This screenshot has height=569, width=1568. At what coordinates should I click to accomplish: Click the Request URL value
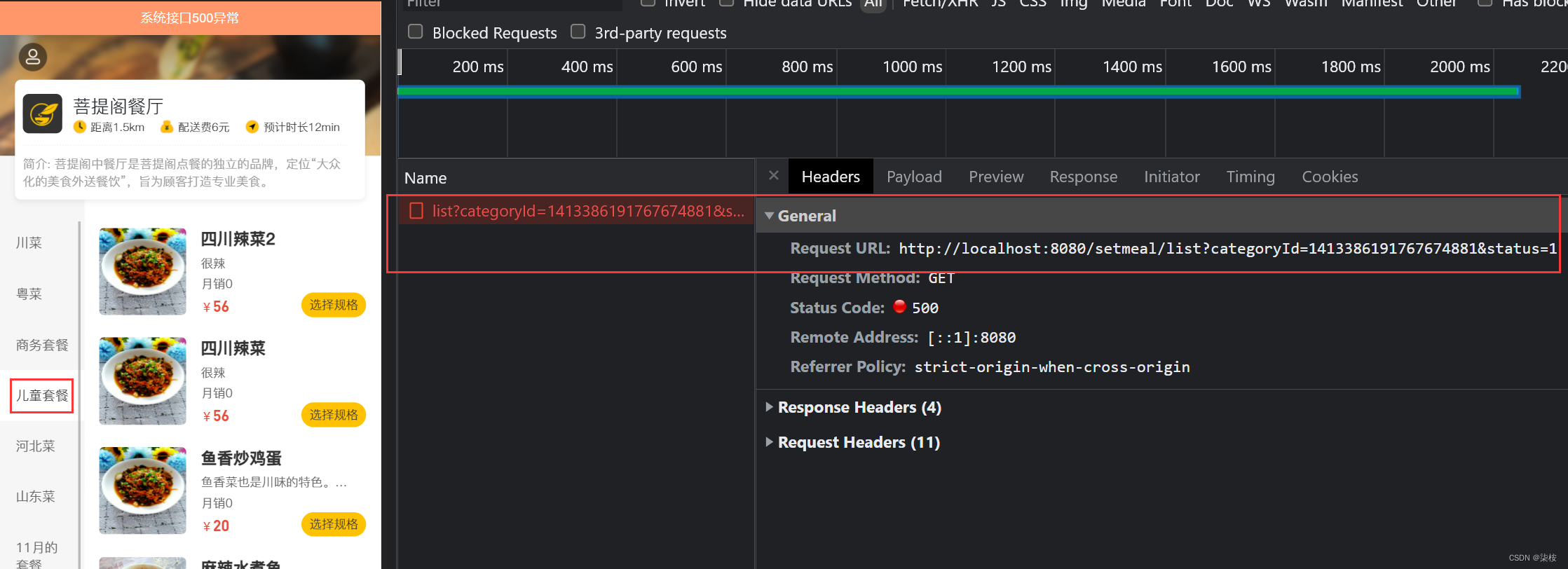1227,248
